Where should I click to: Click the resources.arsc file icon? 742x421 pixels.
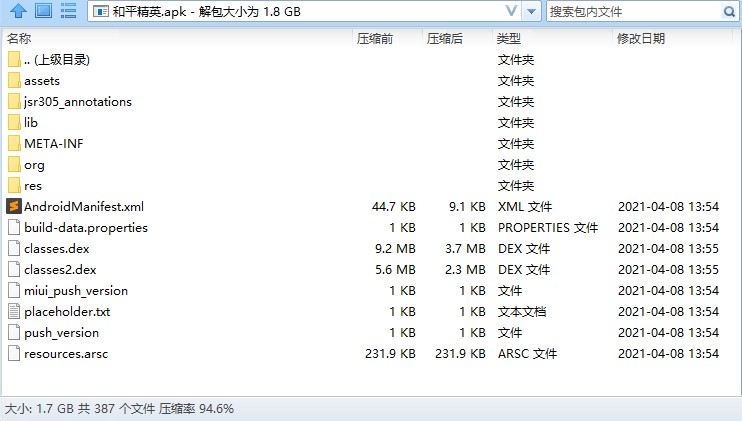pos(14,353)
